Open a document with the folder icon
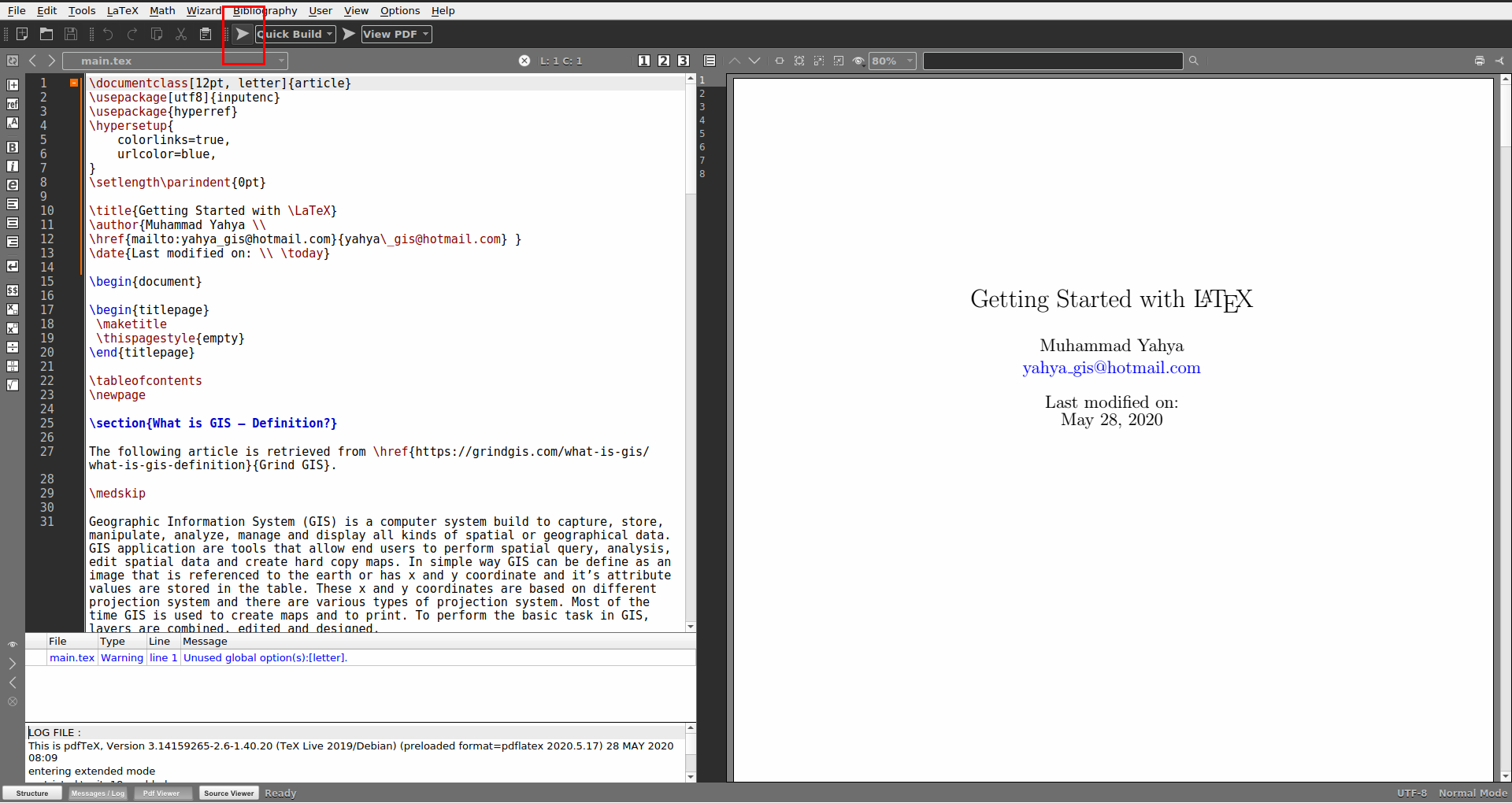This screenshot has width=1512, height=803. pos(46,34)
